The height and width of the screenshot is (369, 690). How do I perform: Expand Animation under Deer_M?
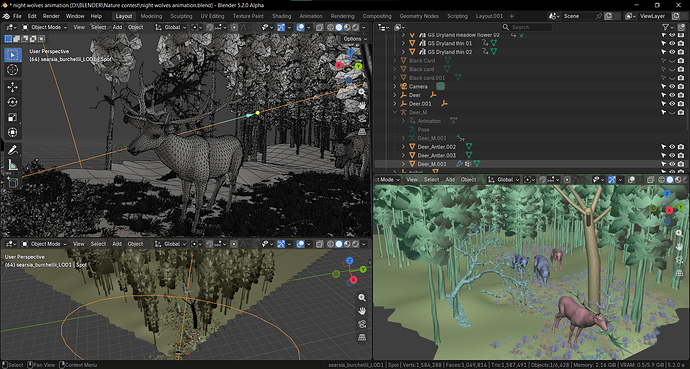tap(404, 121)
